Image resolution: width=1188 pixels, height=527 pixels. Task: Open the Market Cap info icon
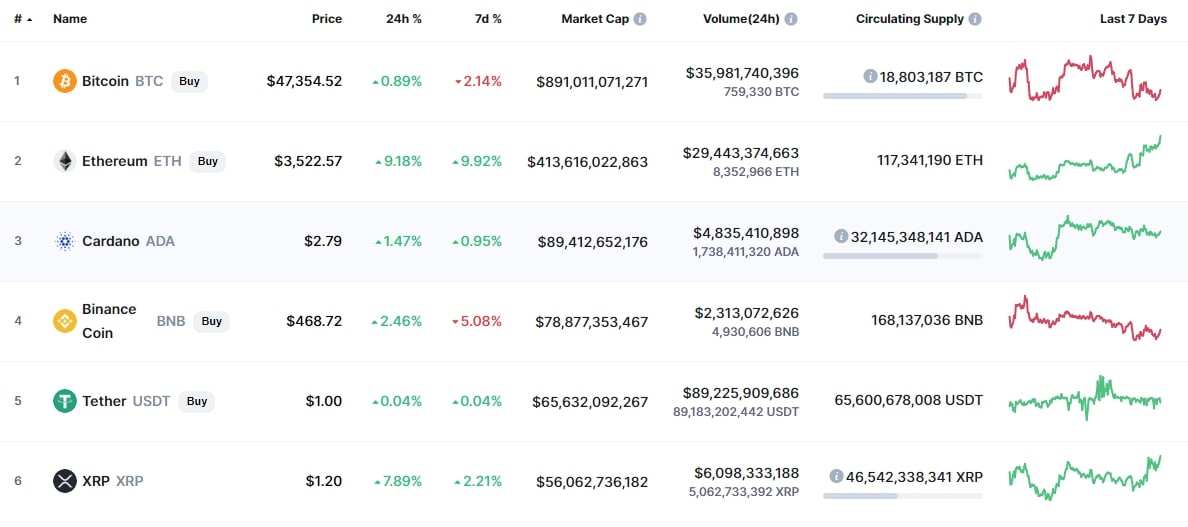point(640,19)
